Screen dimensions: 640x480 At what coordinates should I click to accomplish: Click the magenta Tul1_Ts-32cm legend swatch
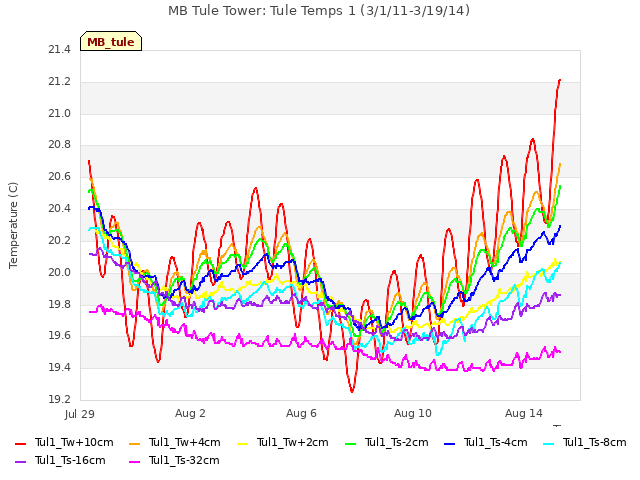(x=134, y=461)
